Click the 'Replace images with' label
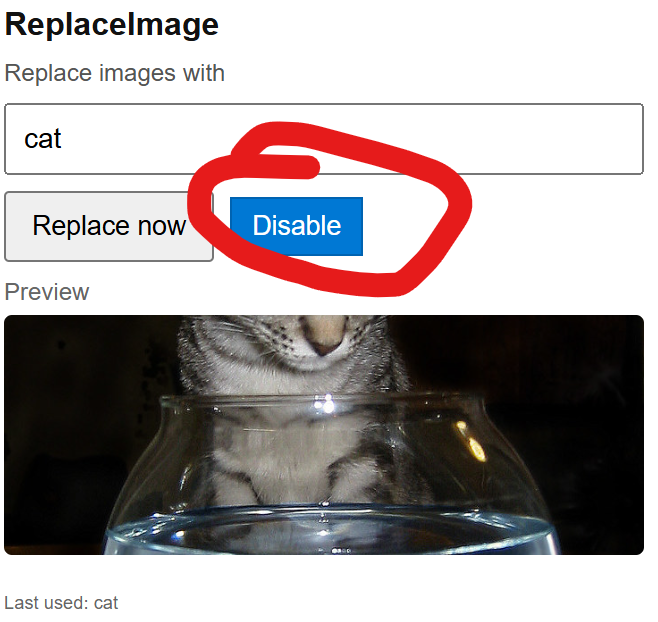The height and width of the screenshot is (622, 658). [x=115, y=73]
